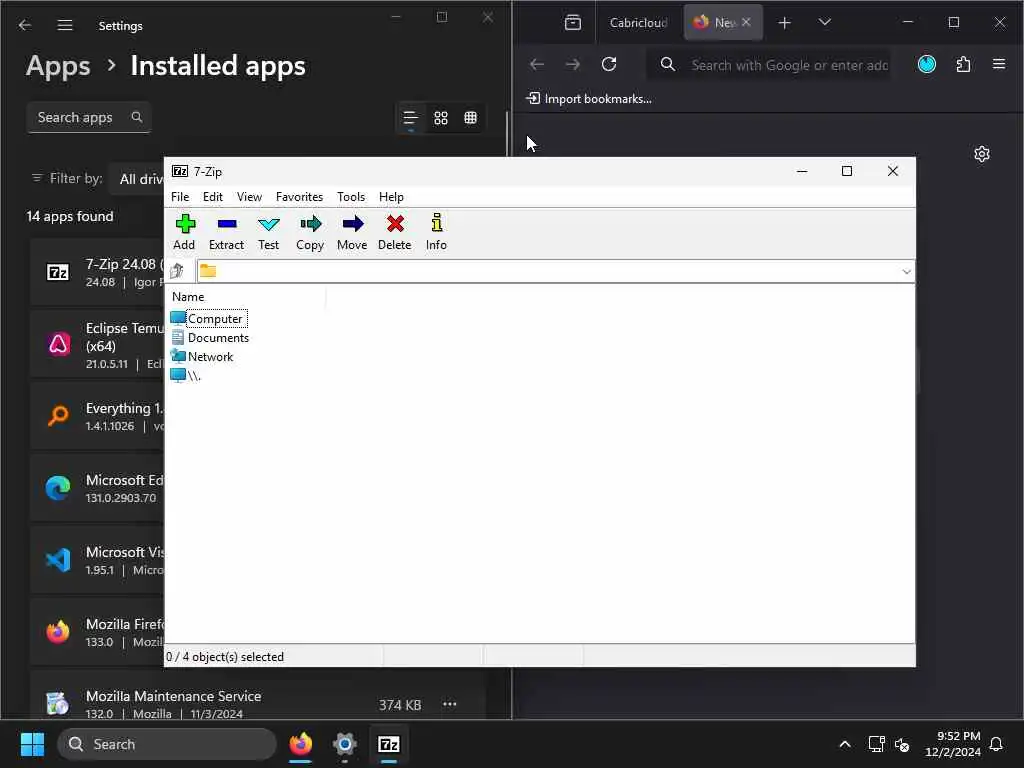This screenshot has width=1024, height=768.
Task: Expand the 7-Zip address path dropdown
Action: pos(906,272)
